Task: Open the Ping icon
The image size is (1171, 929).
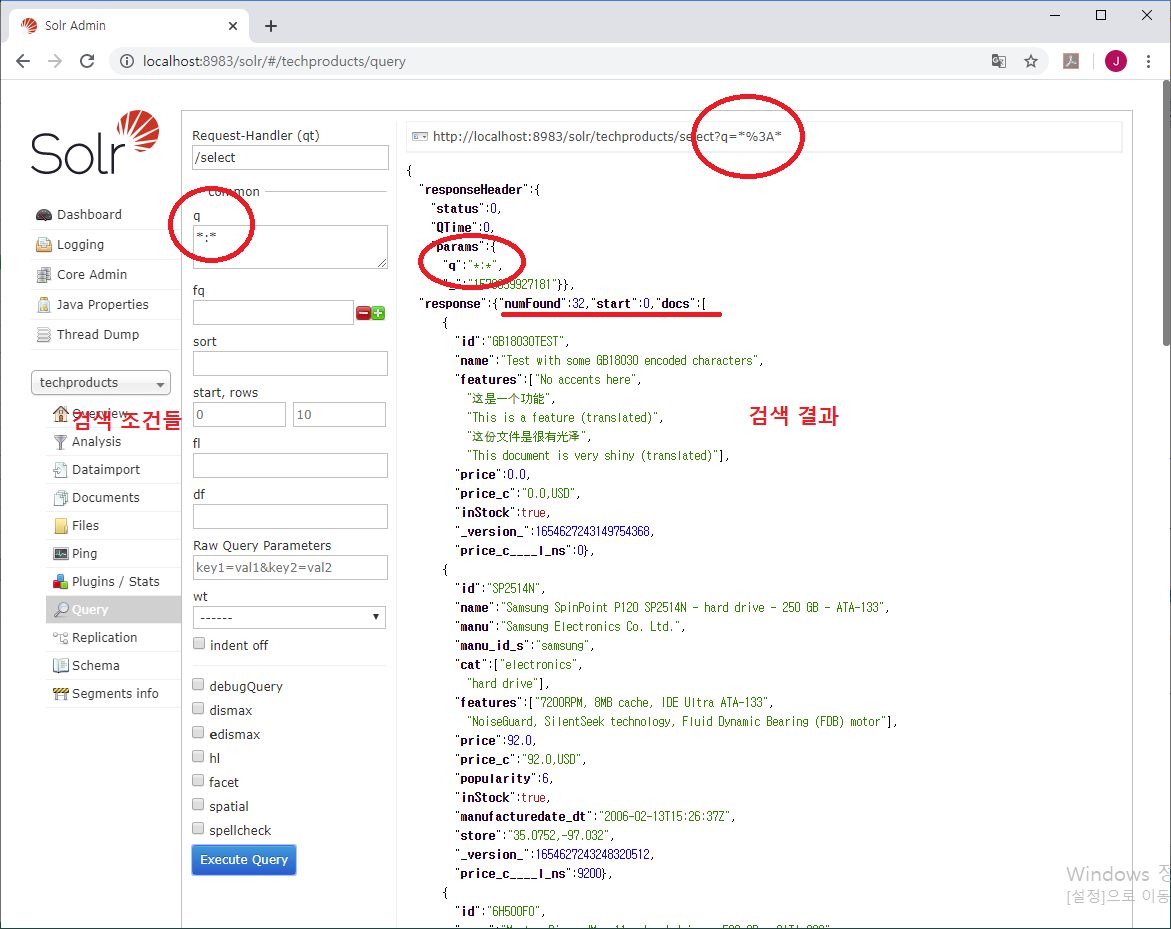Action: (60, 553)
